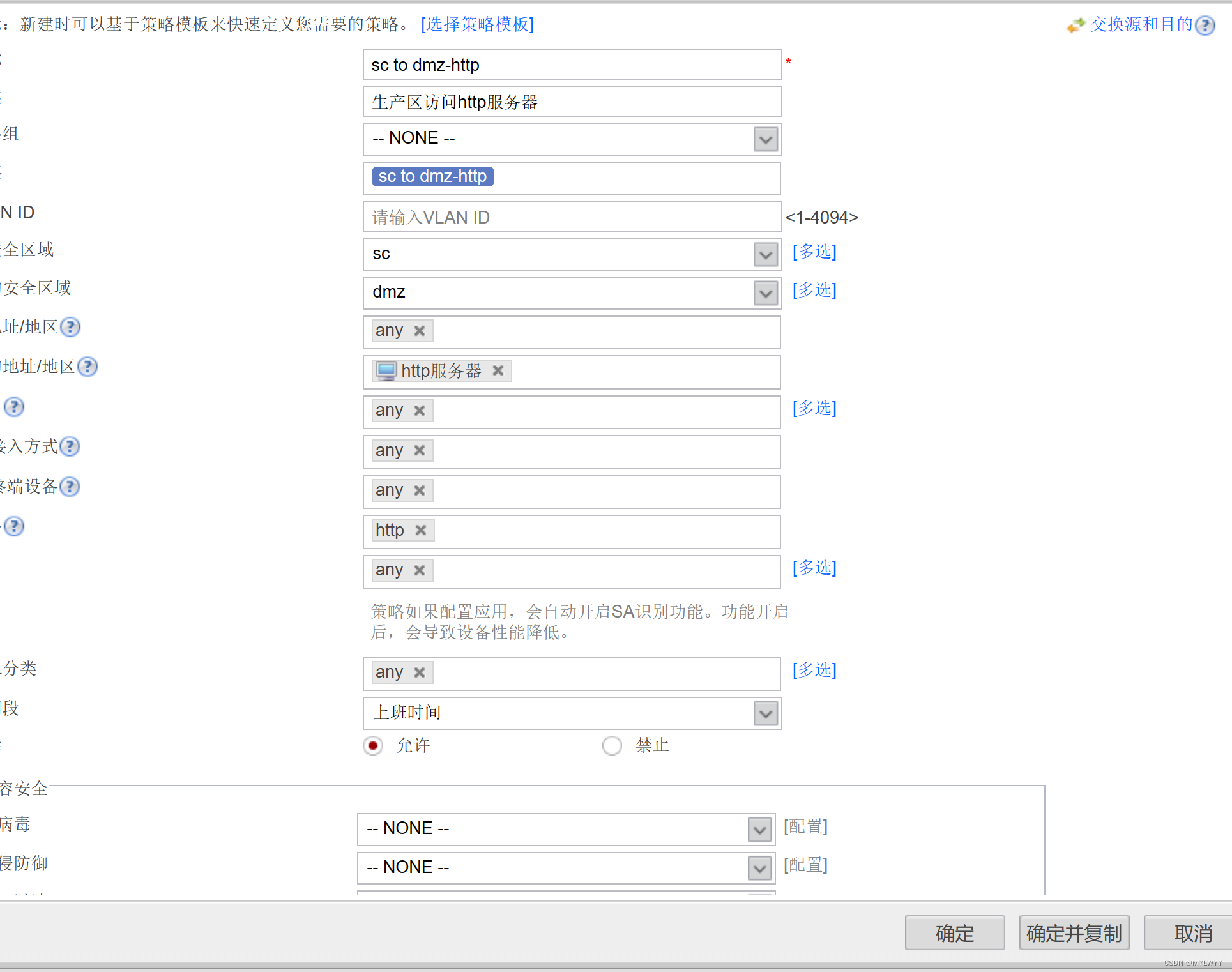Open the dmz destination zone dropdown
Image resolution: width=1232 pixels, height=972 pixels.
tap(765, 293)
